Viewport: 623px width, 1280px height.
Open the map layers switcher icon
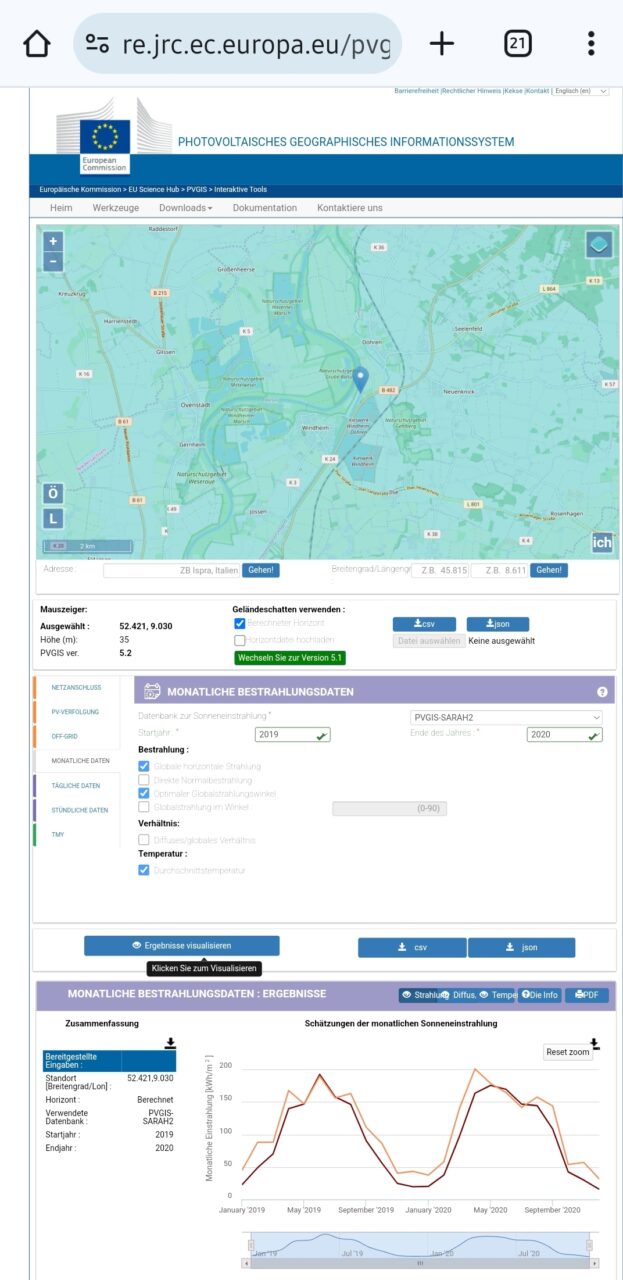[598, 244]
